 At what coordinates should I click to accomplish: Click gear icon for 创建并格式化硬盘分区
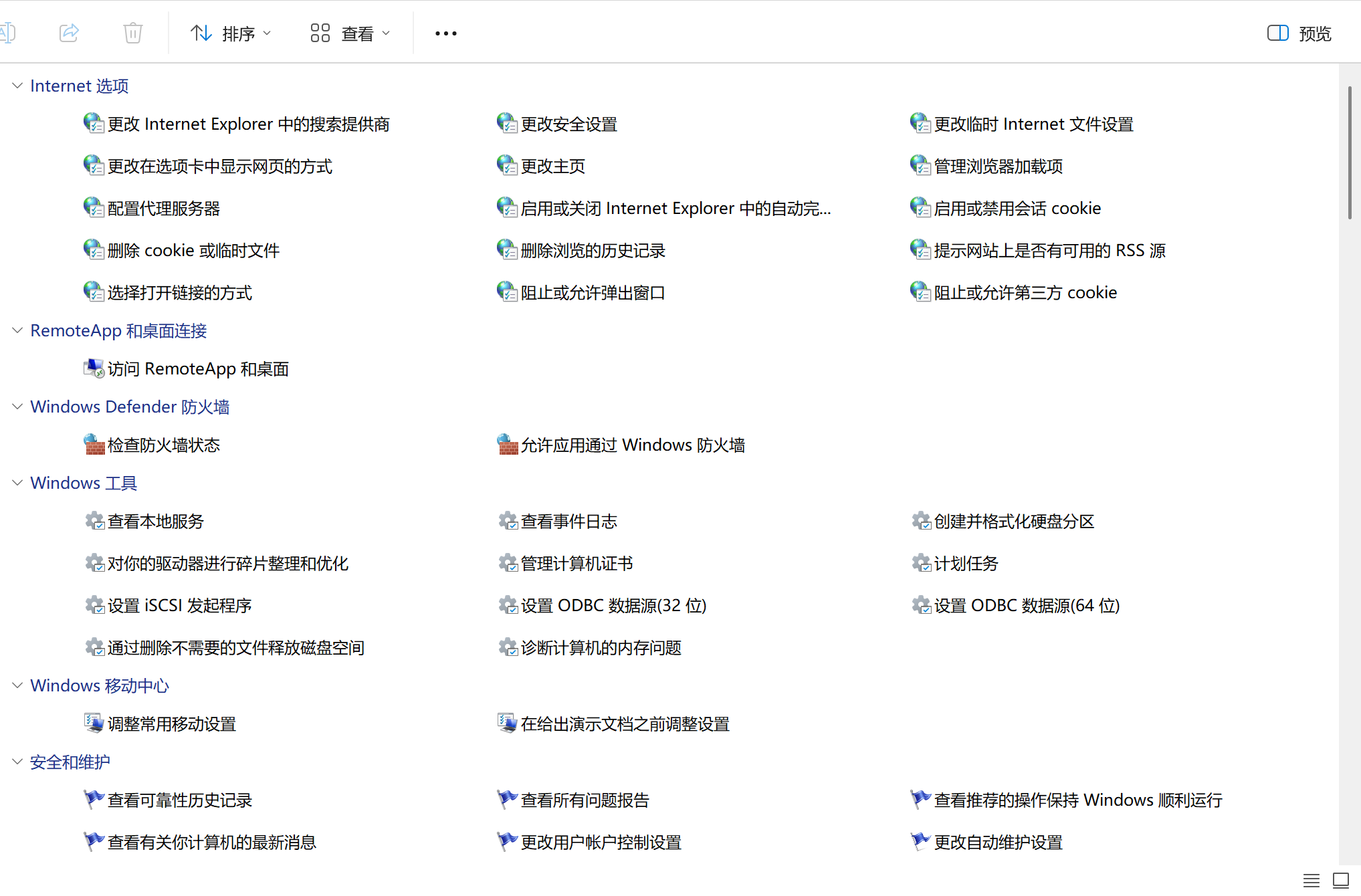coord(920,521)
